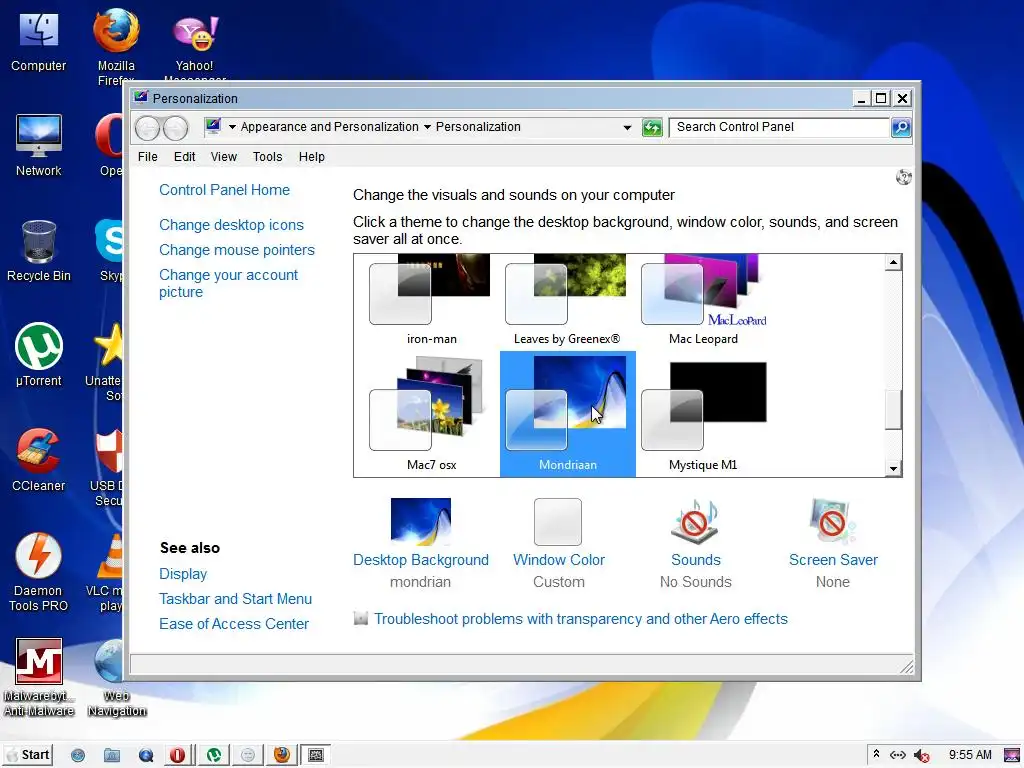Go to Control Panel Home
This screenshot has height=768, width=1024.
pos(225,190)
